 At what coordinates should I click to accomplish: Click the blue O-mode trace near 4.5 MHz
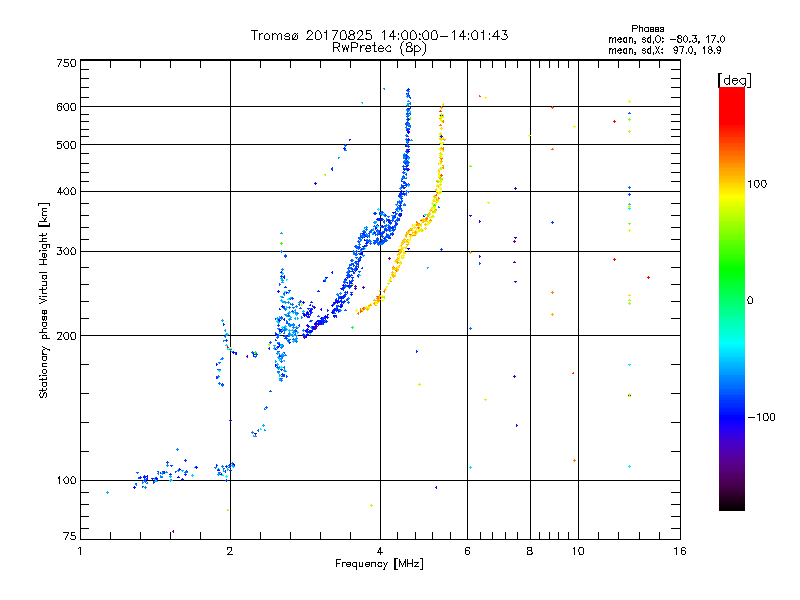406,163
